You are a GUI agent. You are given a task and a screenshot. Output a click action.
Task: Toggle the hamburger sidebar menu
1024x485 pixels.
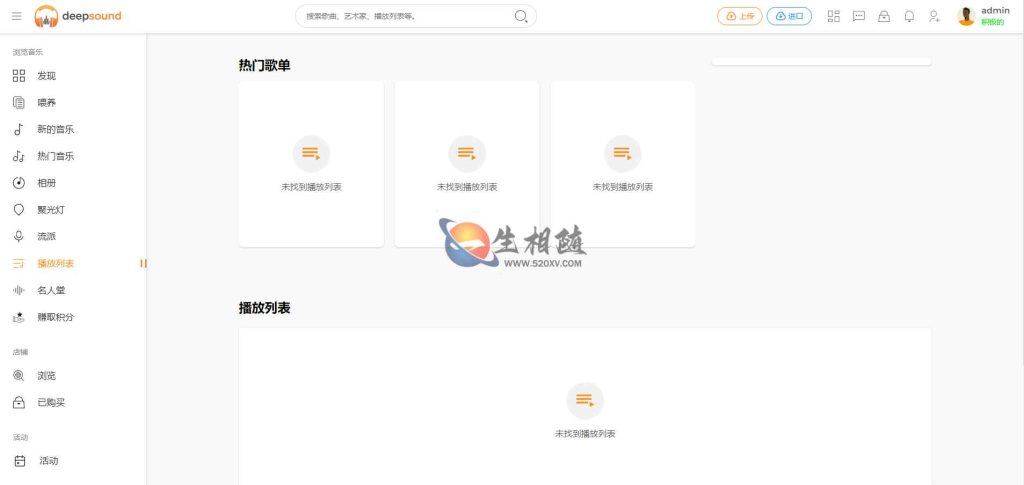[16, 16]
